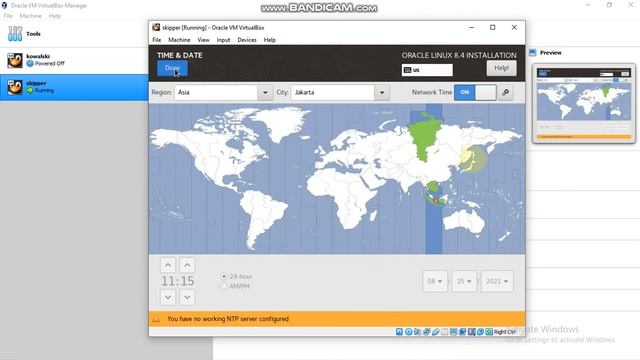The height and width of the screenshot is (360, 640).
Task: Open the day dropdown showing 25
Action: click(464, 281)
